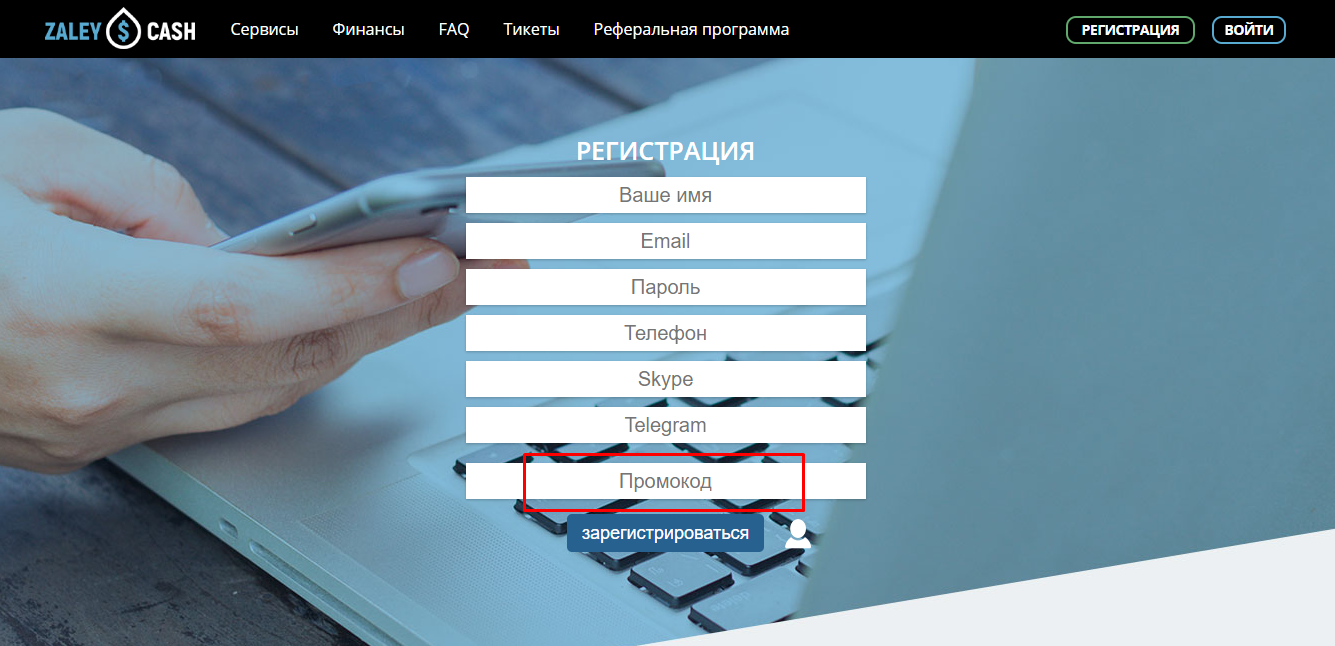
Task: Click the РЕГИСТРАЦИЯ form heading
Action: [x=665, y=152]
